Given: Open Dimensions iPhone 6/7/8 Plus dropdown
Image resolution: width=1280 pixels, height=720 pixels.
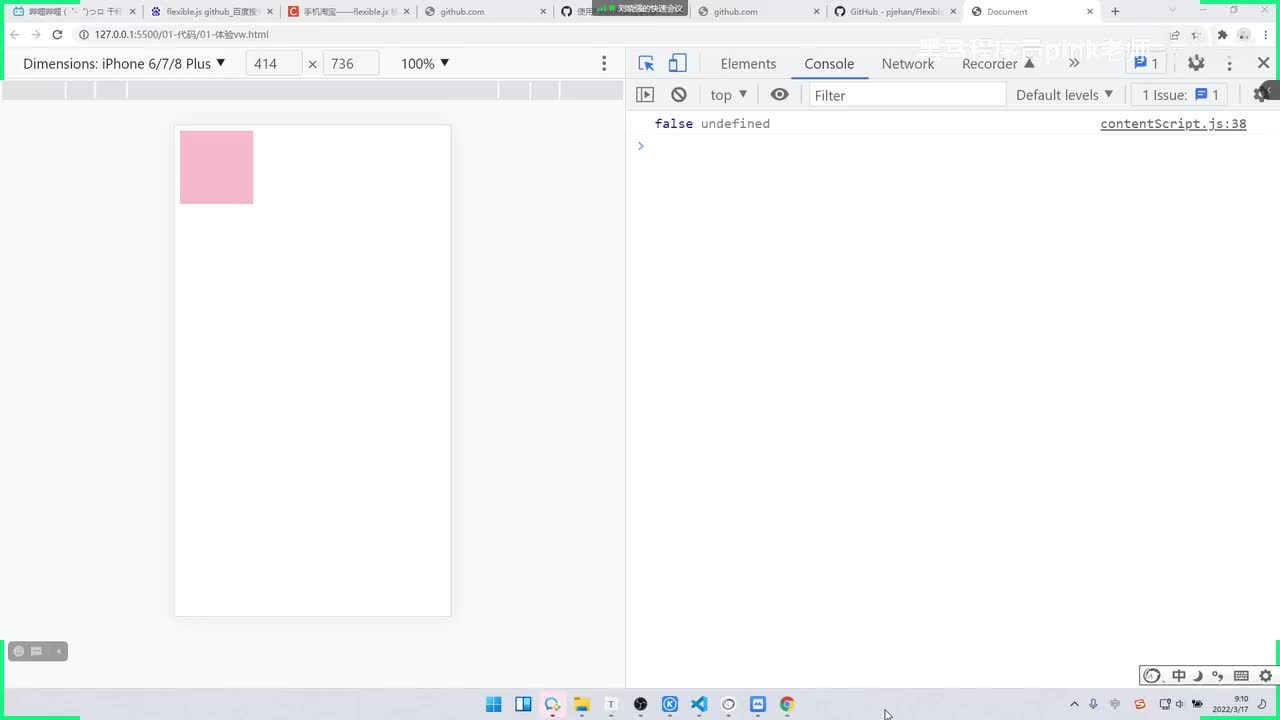Looking at the screenshot, I should tap(125, 63).
